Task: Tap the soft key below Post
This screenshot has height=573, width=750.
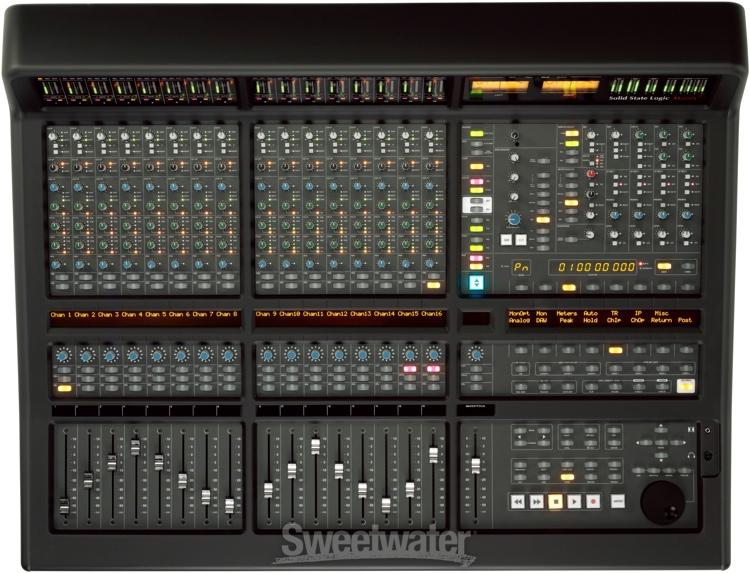Action: click(x=686, y=350)
